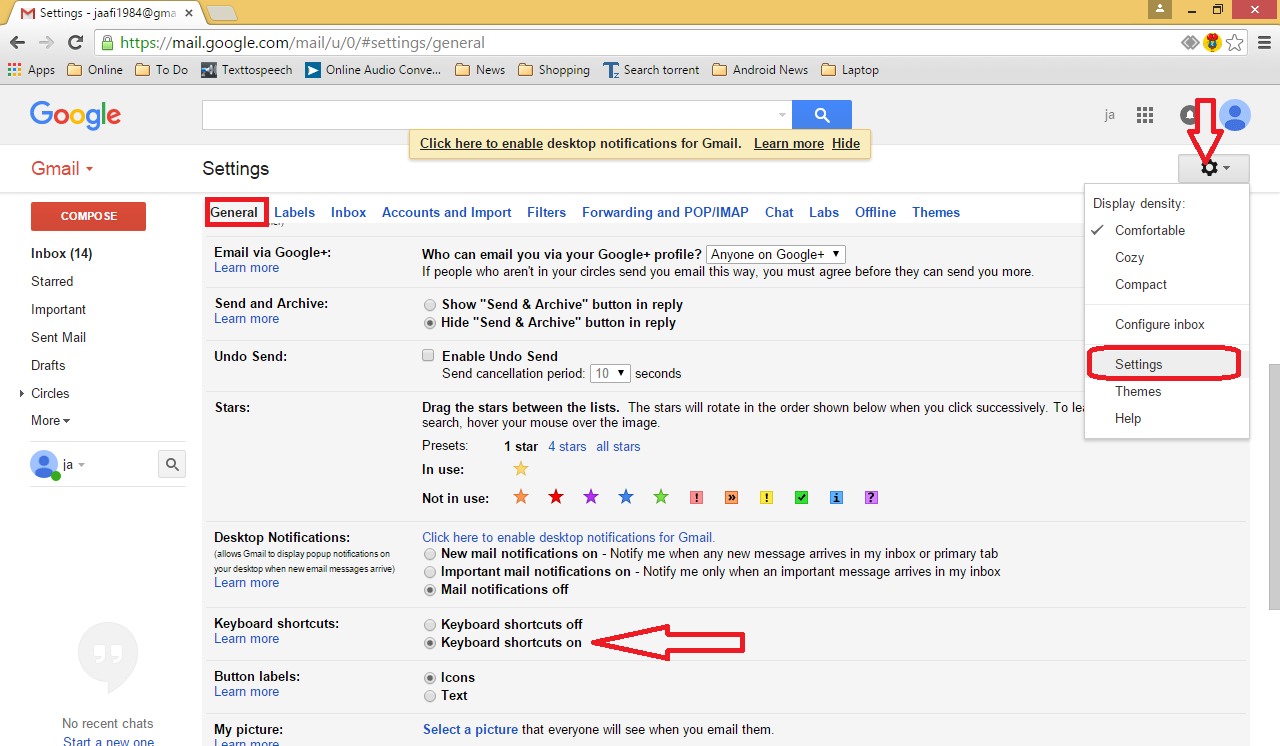
Task: Bookmark page with star icon
Action: coord(1235,43)
